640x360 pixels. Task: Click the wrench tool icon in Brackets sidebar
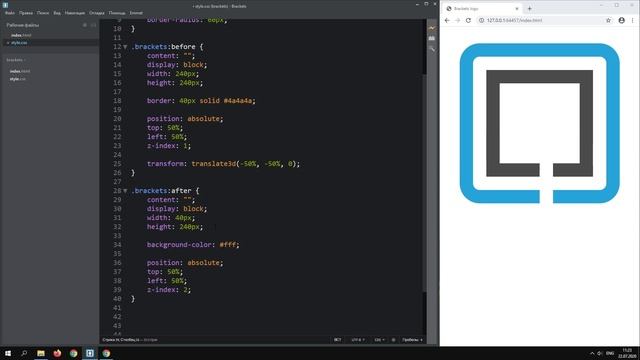pyautogui.click(x=432, y=49)
